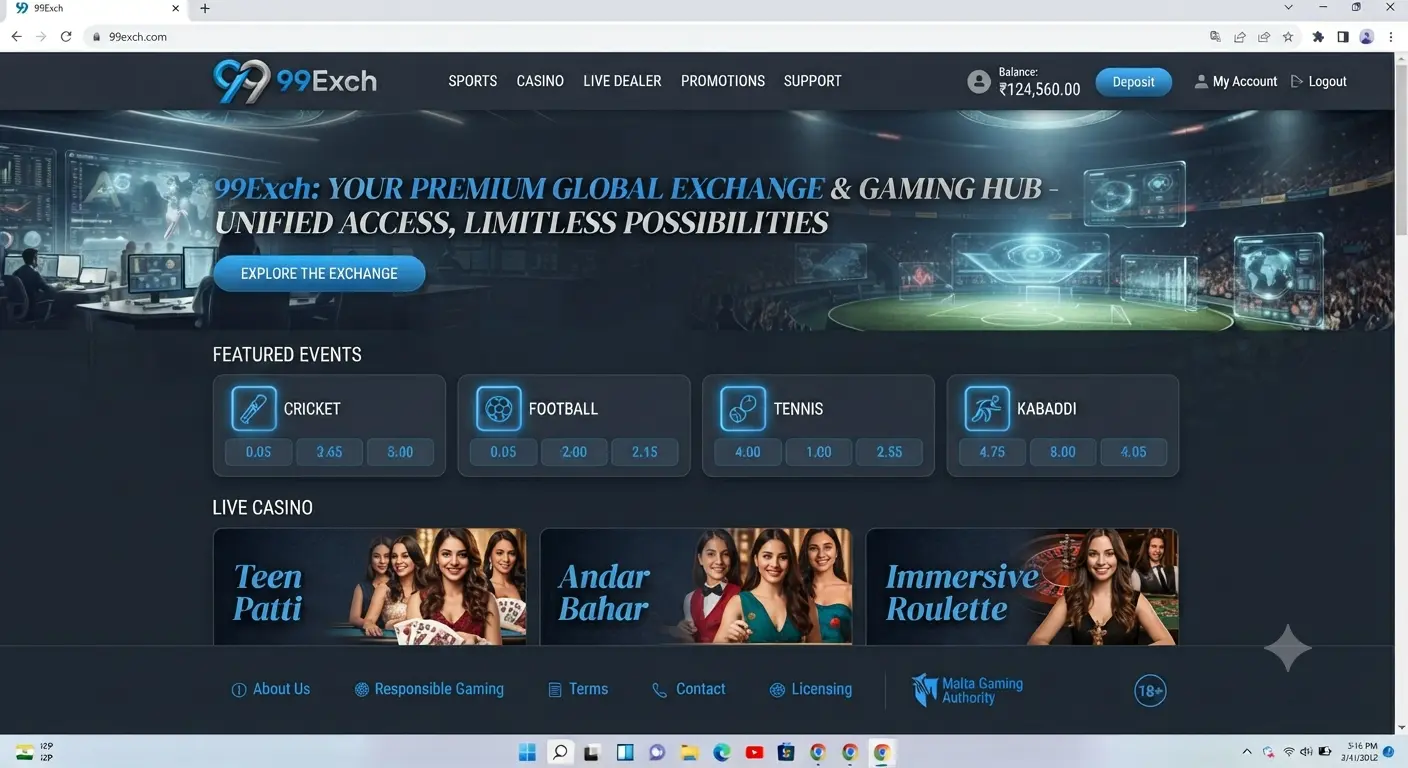Open the Teen Patti live casino card

pyautogui.click(x=370, y=587)
